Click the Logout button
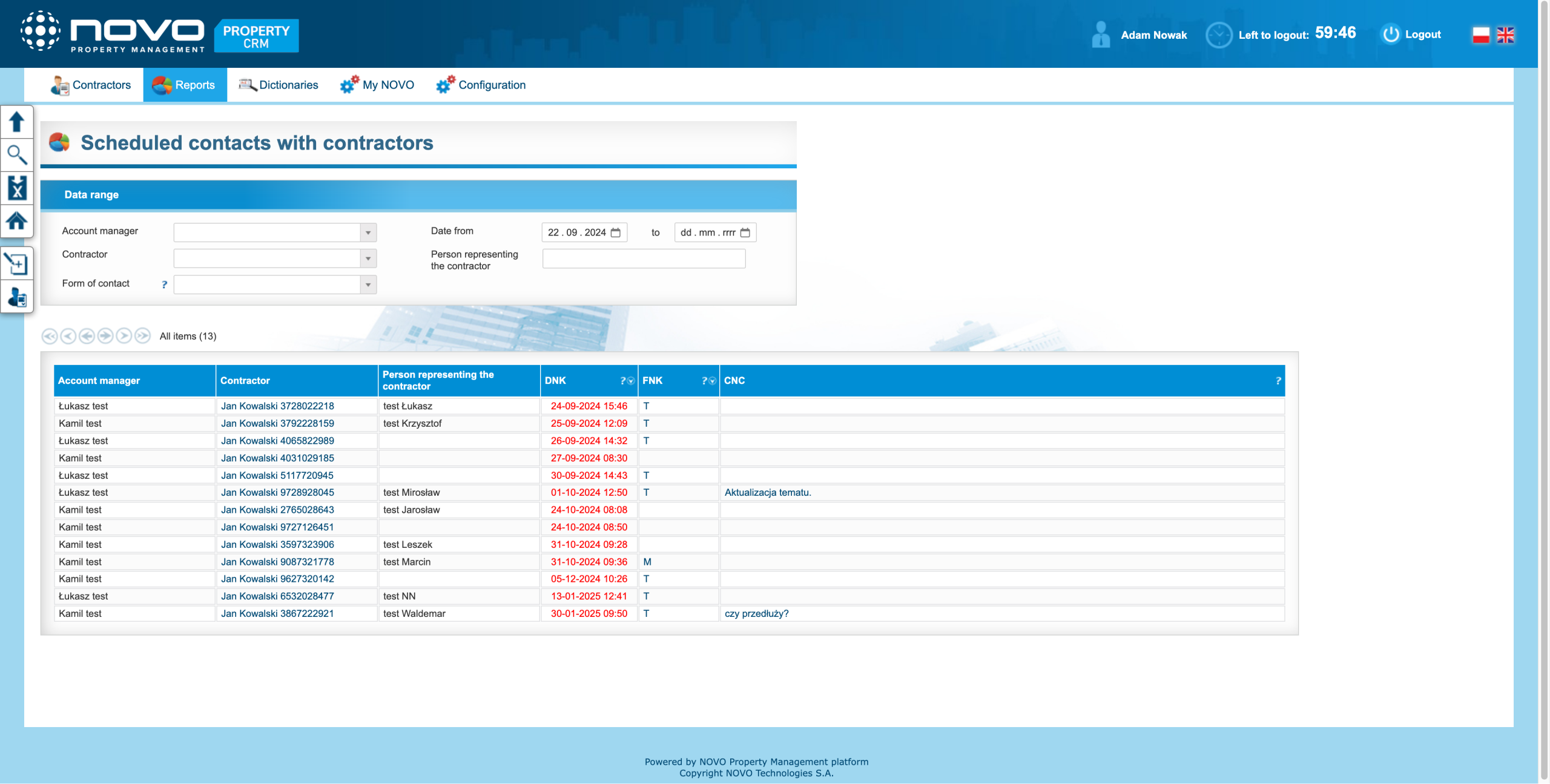Viewport: 1550px width, 784px height. point(1411,35)
